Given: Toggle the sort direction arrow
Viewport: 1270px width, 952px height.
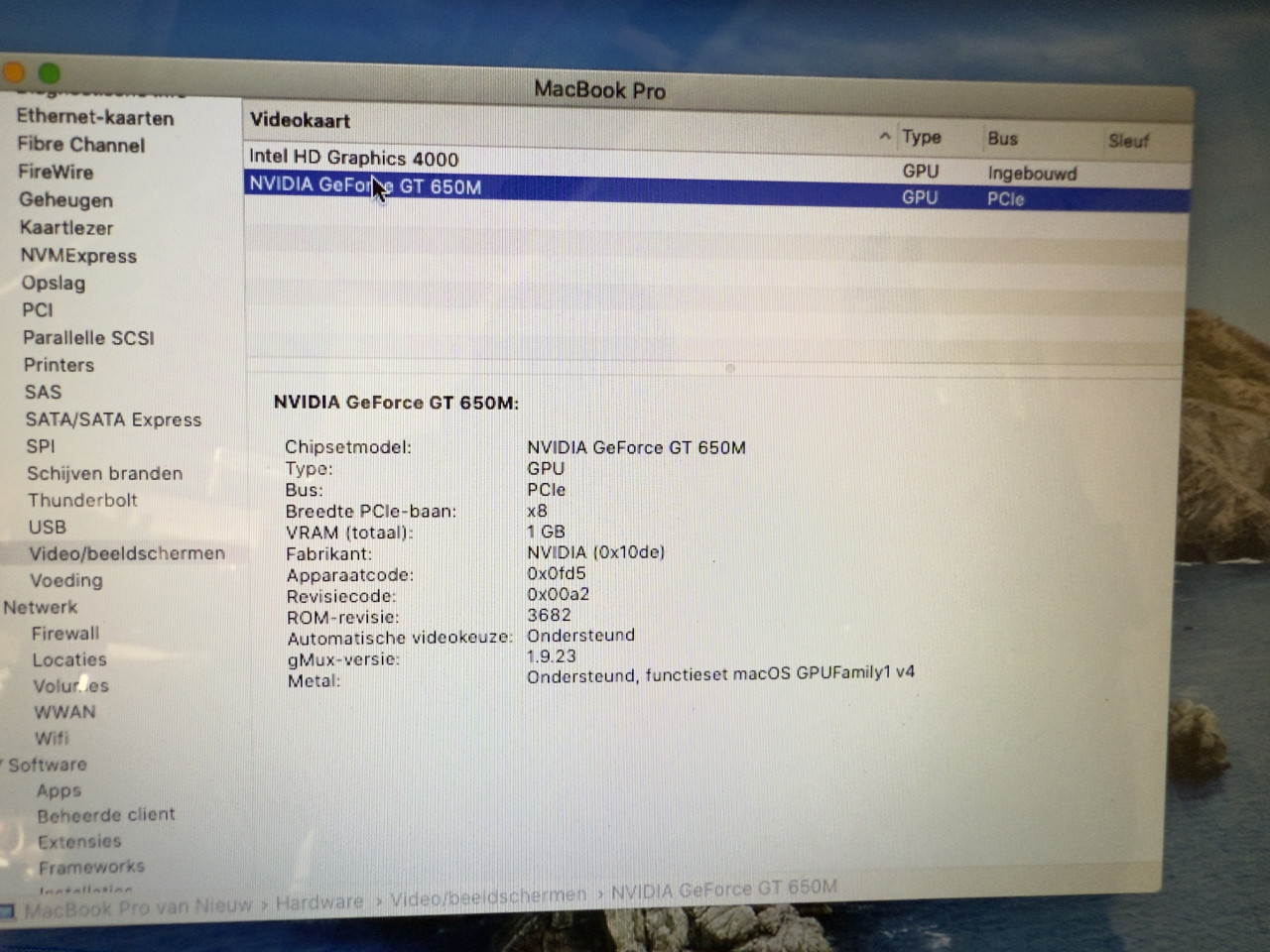Looking at the screenshot, I should tap(884, 136).
